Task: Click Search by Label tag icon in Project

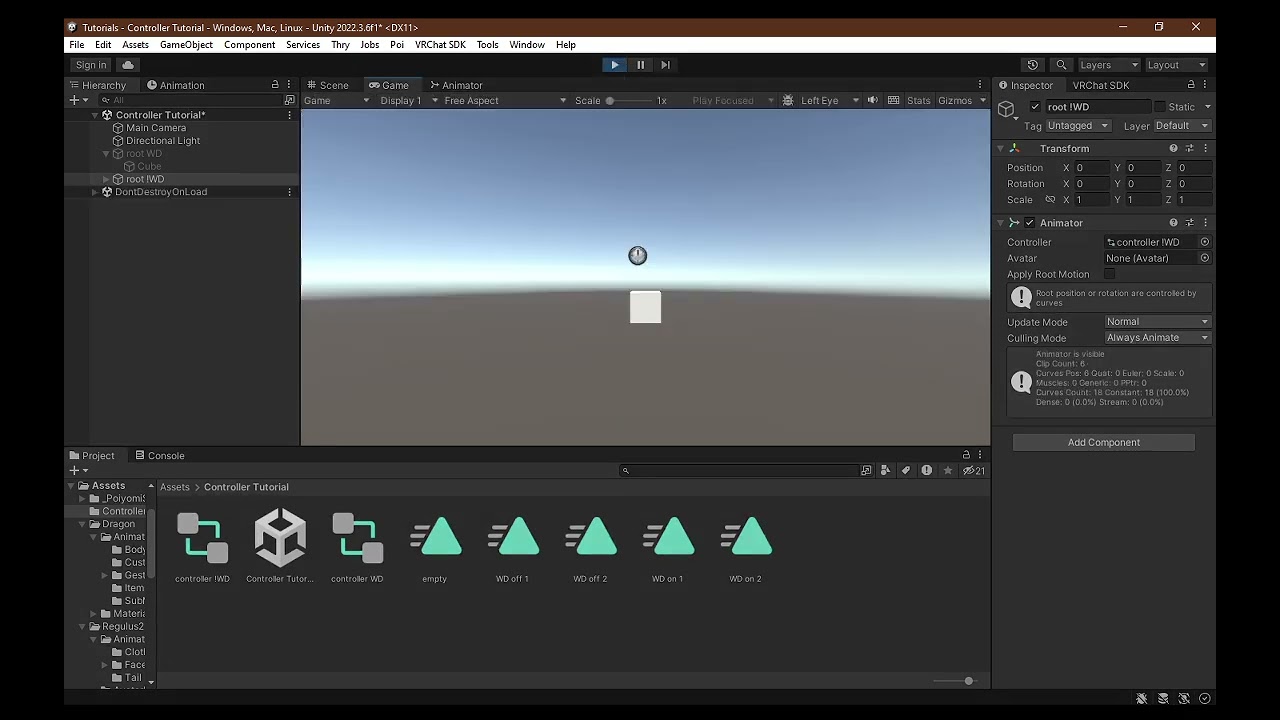Action: pos(906,471)
